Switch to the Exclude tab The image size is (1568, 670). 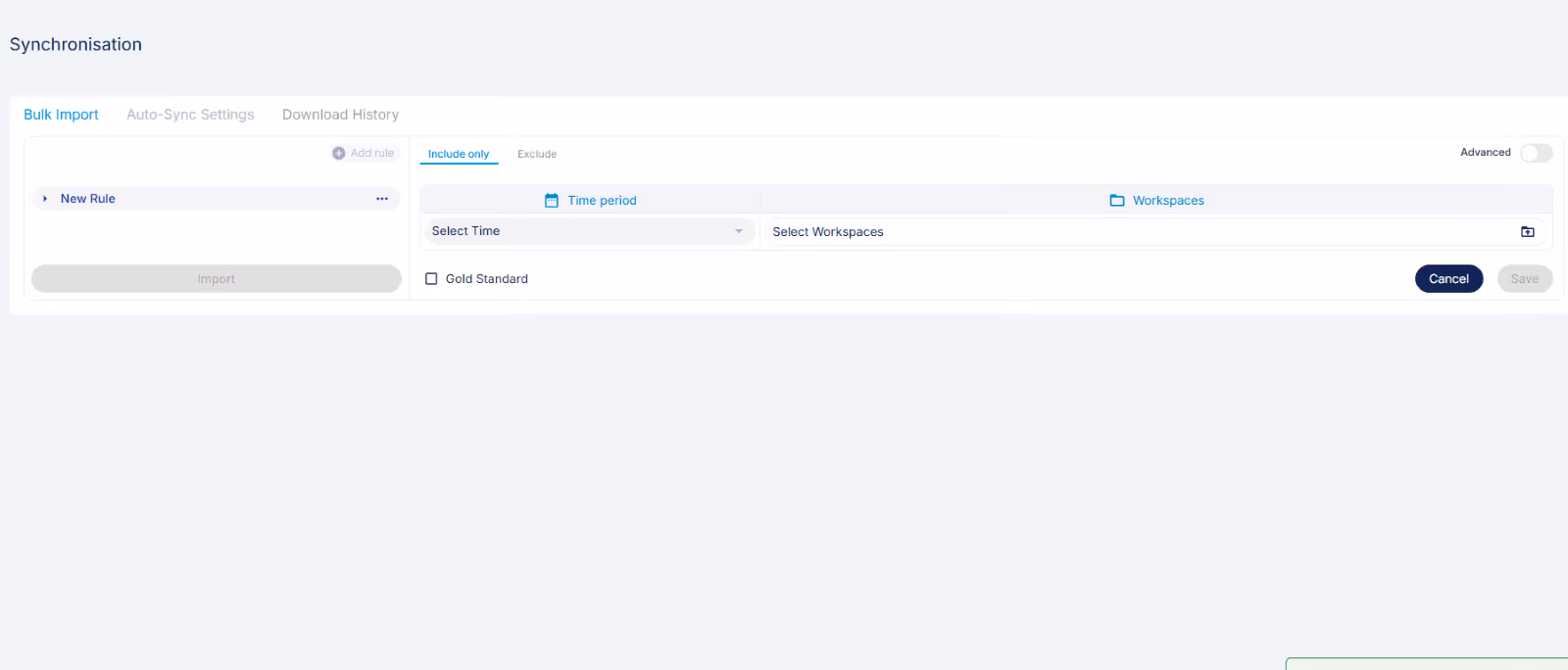(537, 154)
